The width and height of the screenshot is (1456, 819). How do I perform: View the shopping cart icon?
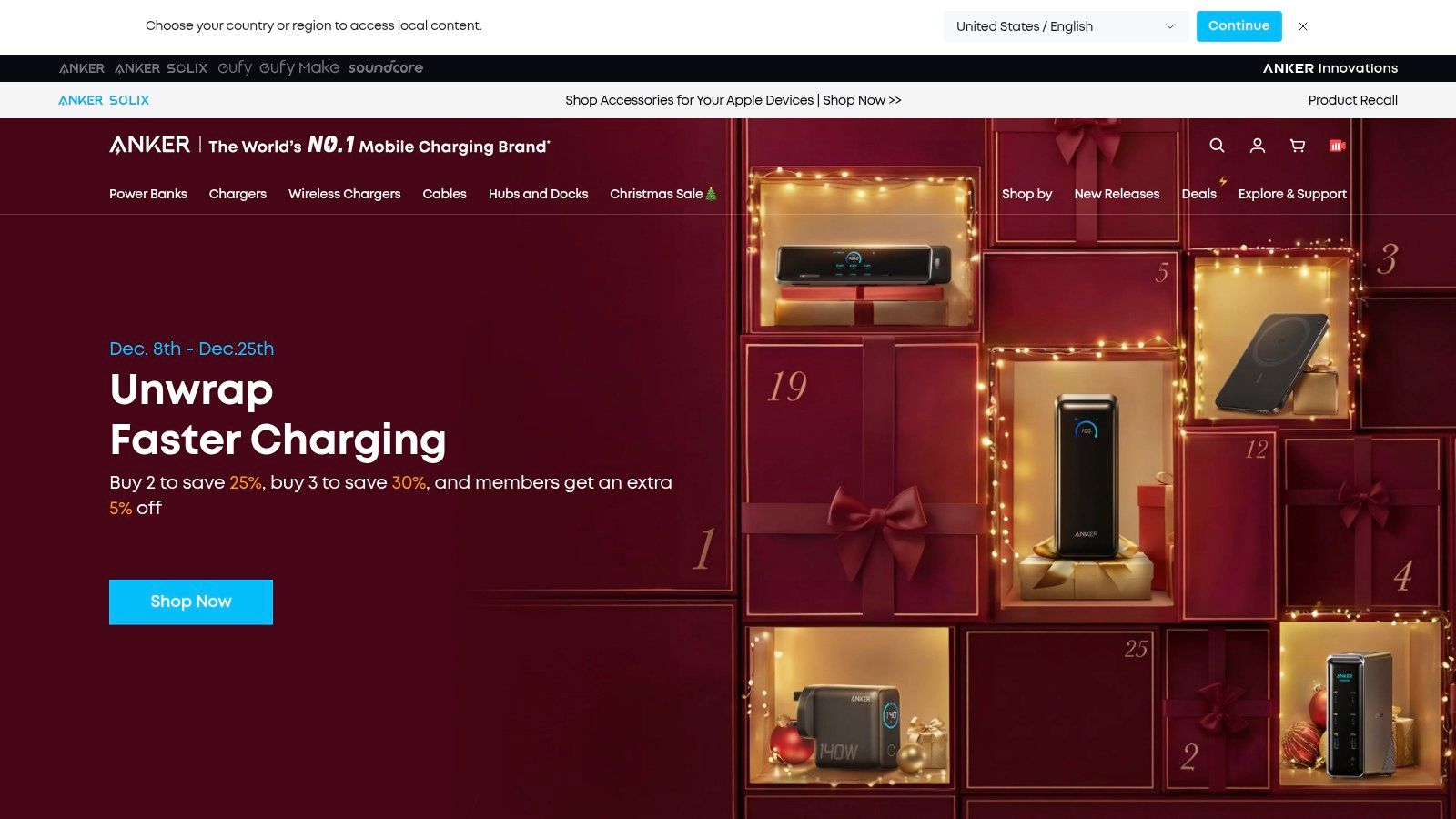tap(1298, 146)
